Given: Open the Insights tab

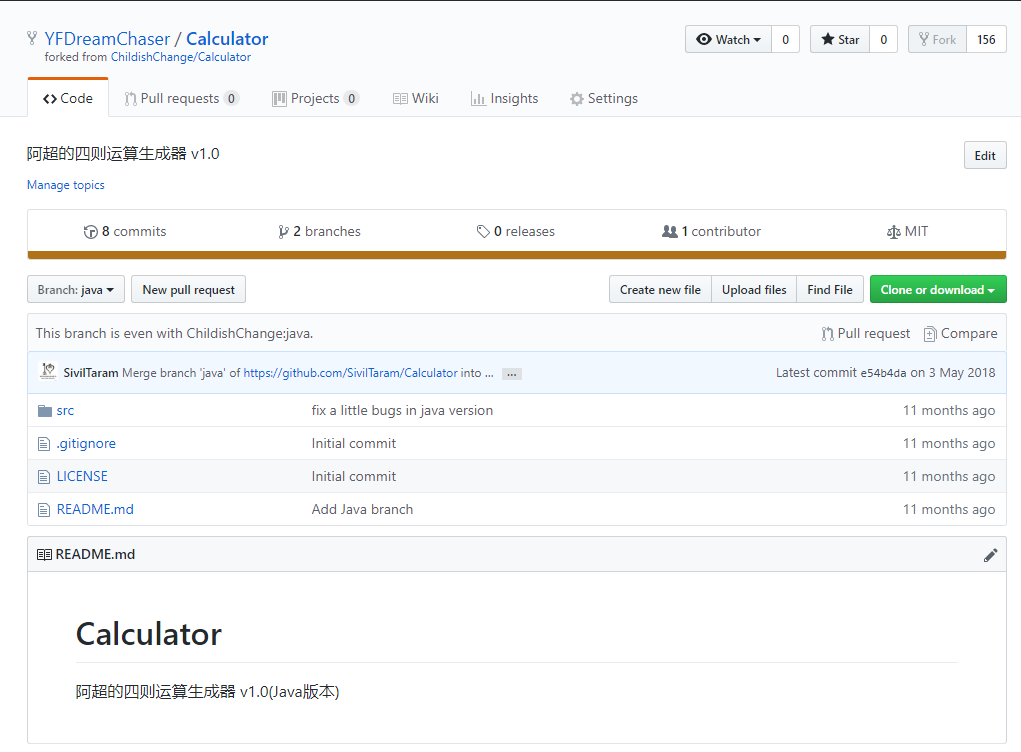Looking at the screenshot, I should click(x=505, y=98).
